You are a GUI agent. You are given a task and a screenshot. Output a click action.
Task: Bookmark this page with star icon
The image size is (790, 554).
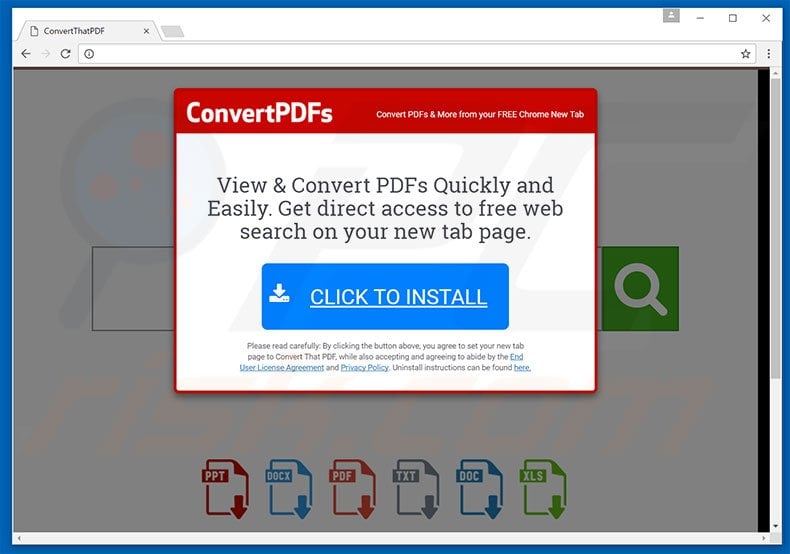(746, 54)
